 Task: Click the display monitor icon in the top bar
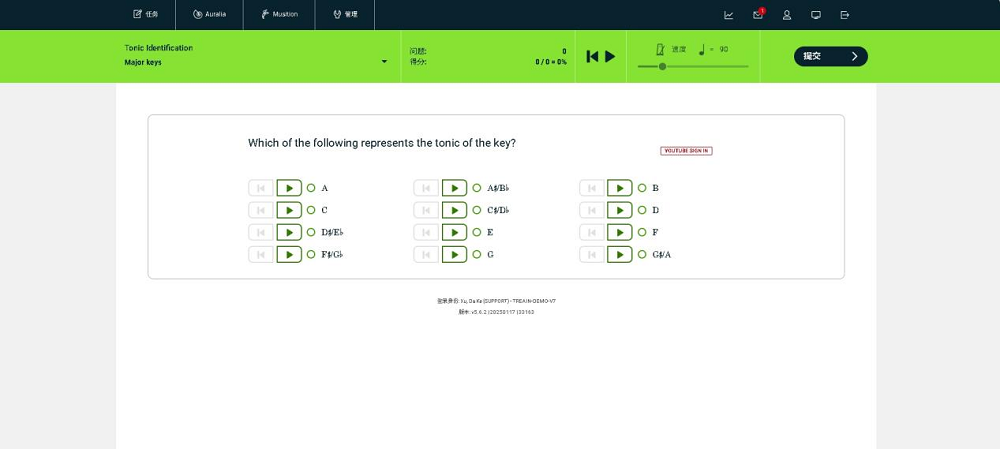(816, 15)
